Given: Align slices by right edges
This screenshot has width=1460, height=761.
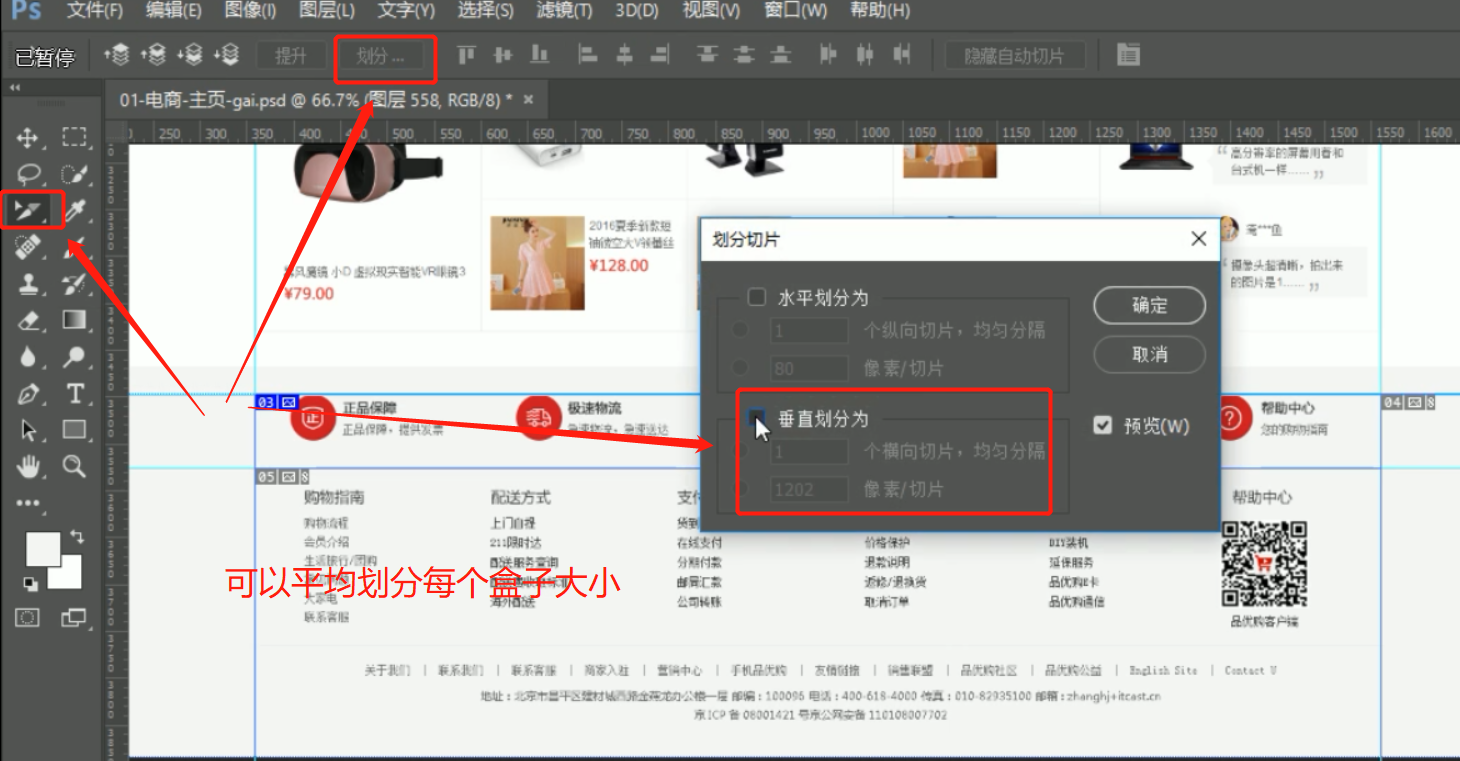Looking at the screenshot, I should pos(660,55).
